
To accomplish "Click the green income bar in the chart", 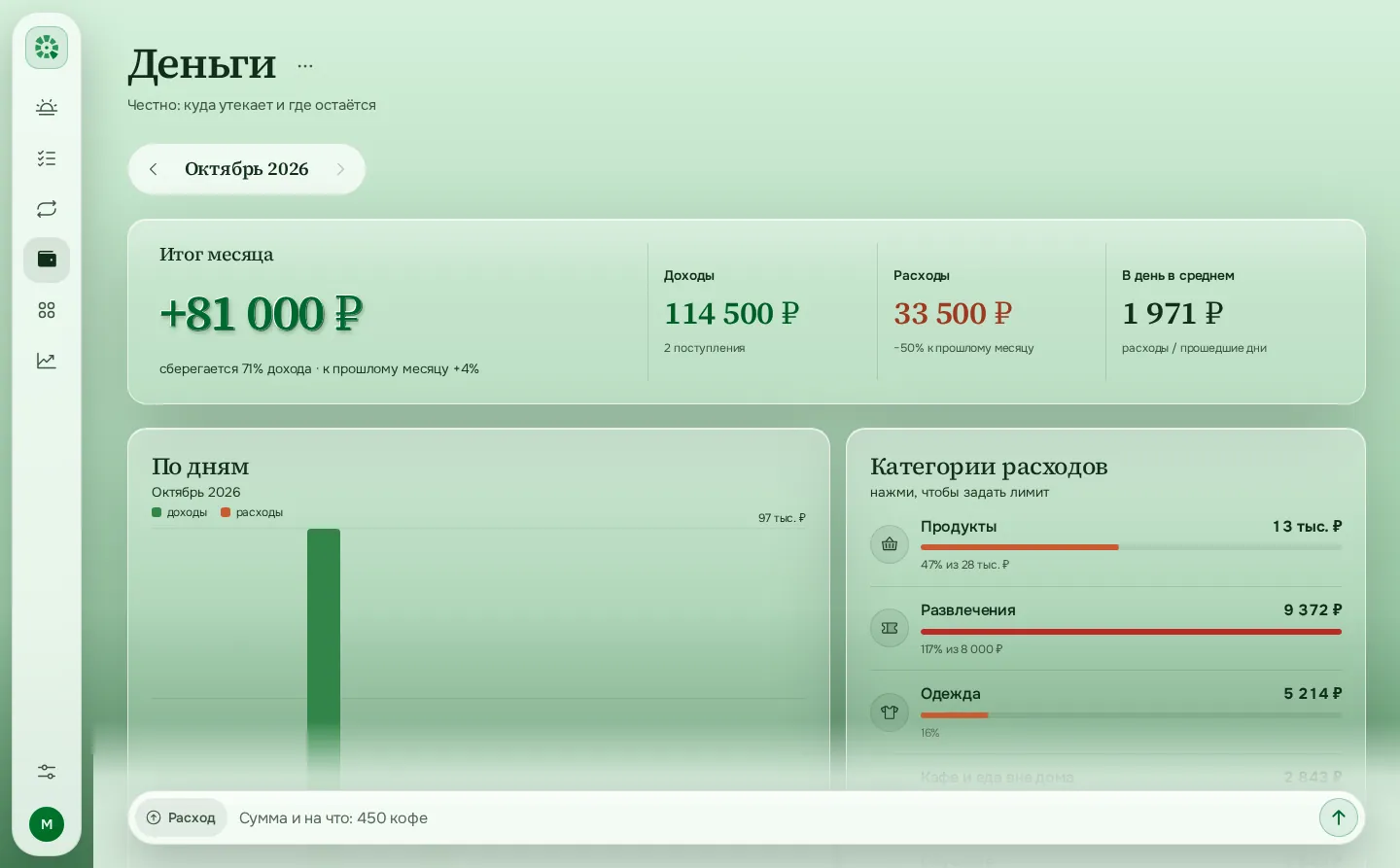I will (324, 659).
